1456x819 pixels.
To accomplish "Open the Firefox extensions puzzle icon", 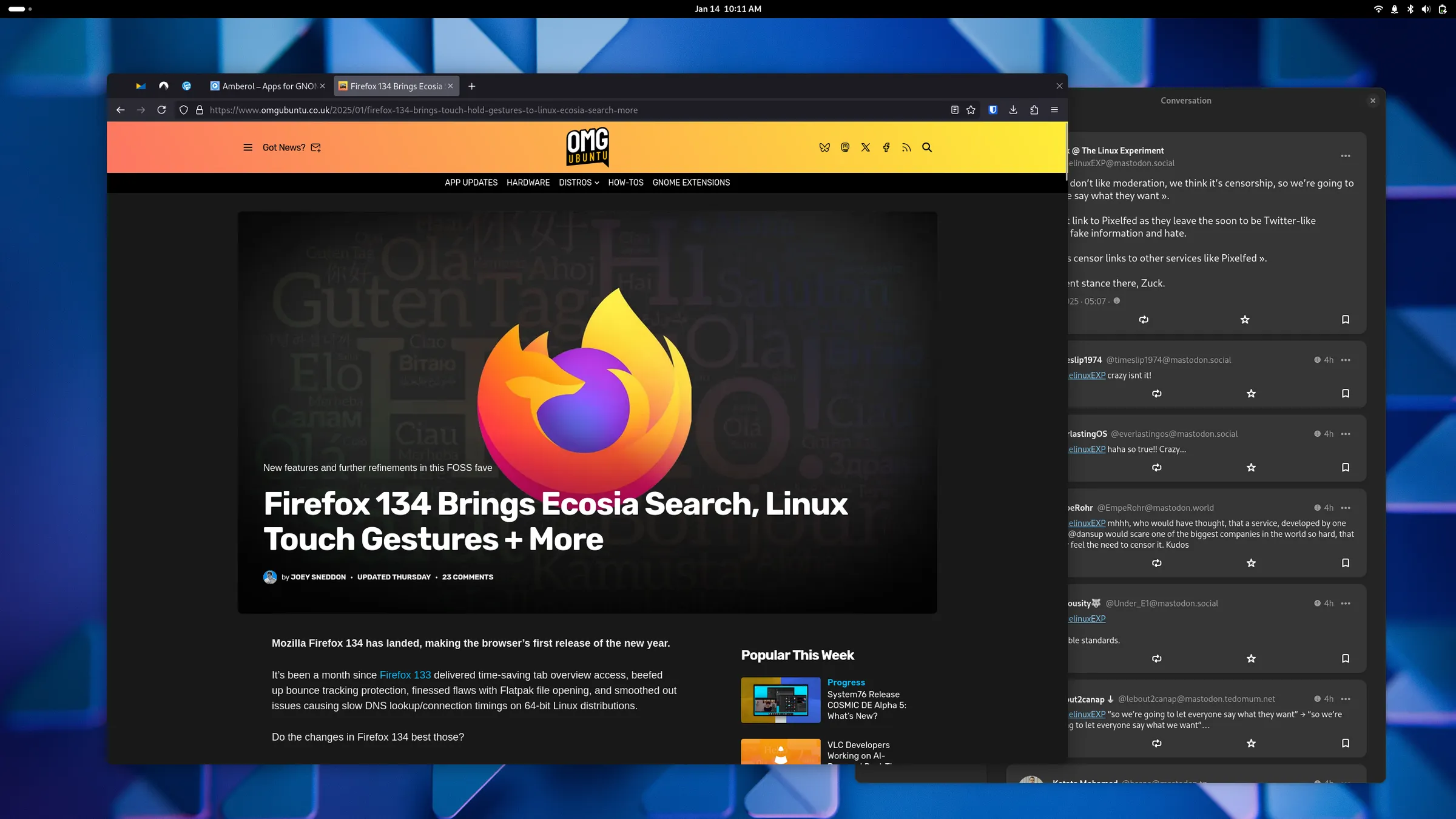I will (x=1034, y=110).
